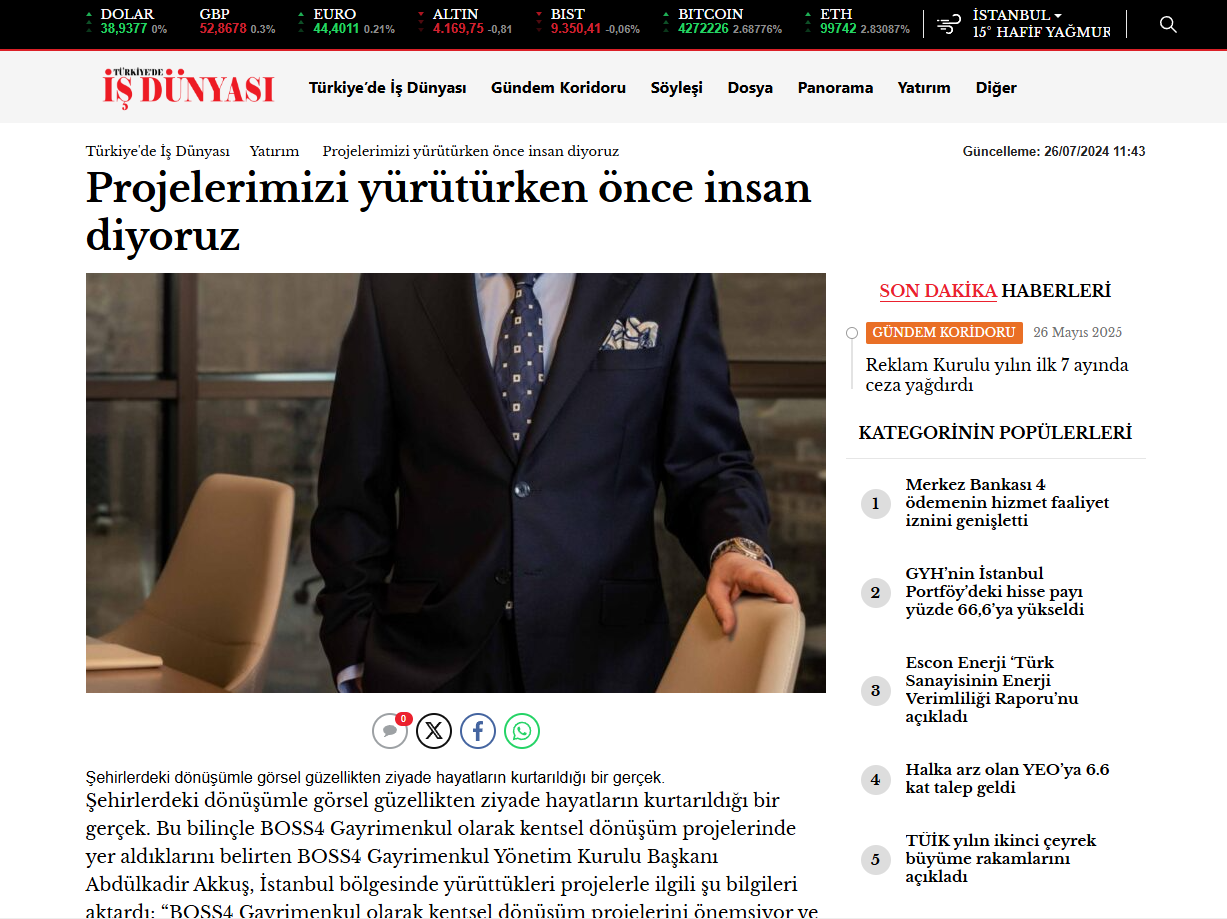Click the İş Dünyası site logo
Image resolution: width=1227 pixels, height=919 pixels.
[188, 87]
